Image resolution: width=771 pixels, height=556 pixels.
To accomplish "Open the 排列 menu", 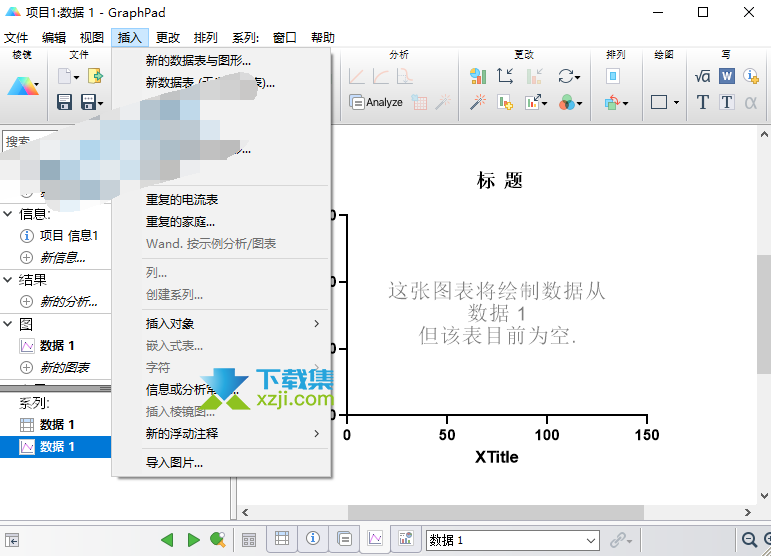I will pyautogui.click(x=206, y=38).
